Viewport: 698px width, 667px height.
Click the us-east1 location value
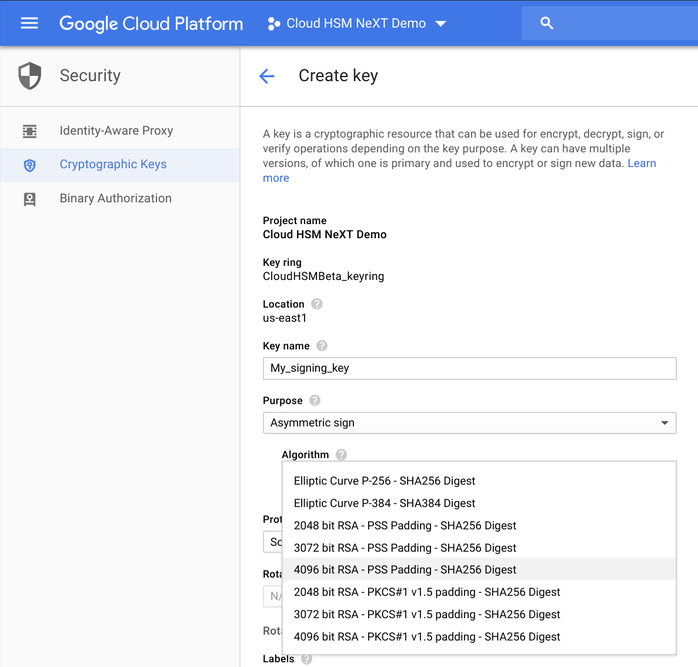click(x=284, y=318)
